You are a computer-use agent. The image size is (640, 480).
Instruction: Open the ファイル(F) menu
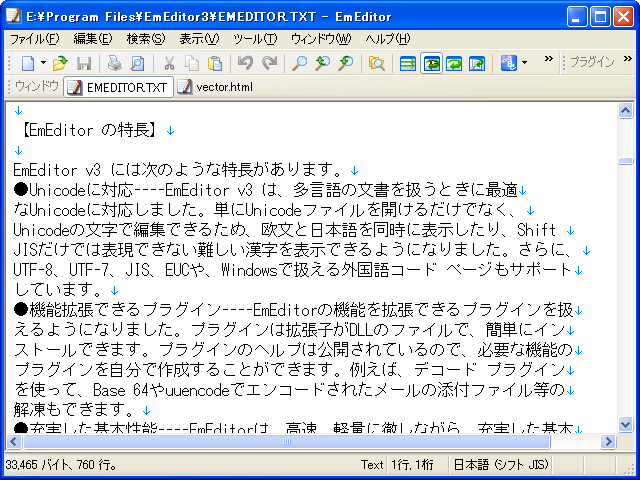click(35, 39)
